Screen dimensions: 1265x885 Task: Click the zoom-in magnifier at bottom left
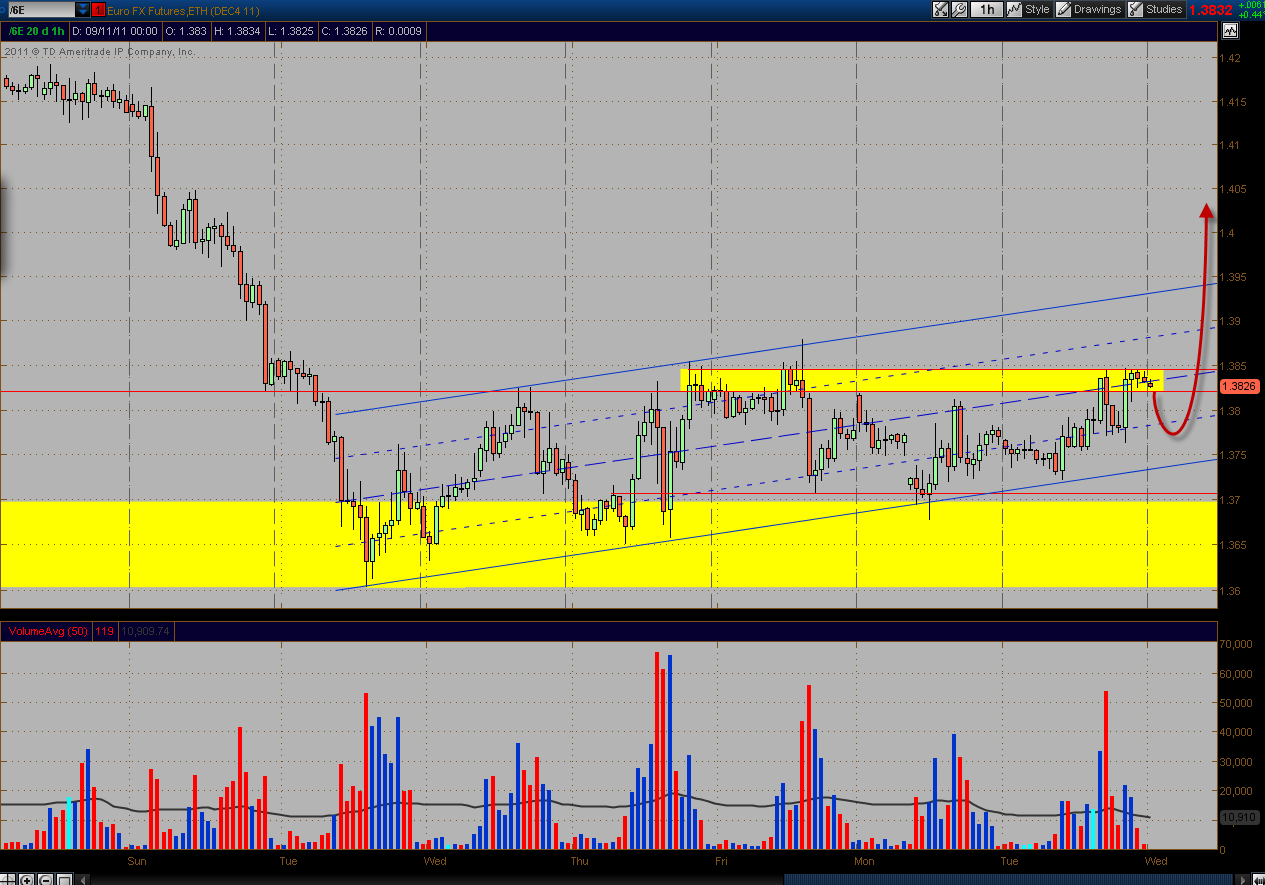pyautogui.click(x=27, y=880)
